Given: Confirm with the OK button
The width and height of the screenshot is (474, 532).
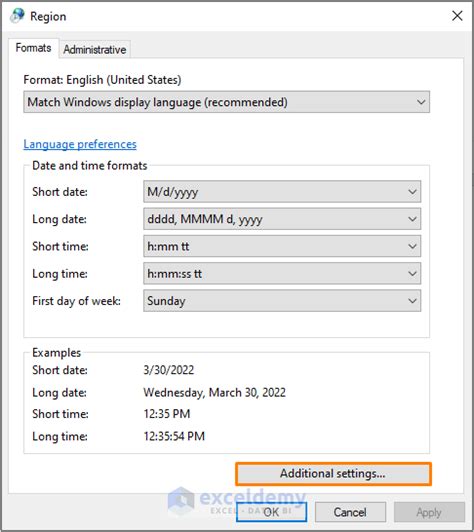Looking at the screenshot, I should [x=271, y=512].
